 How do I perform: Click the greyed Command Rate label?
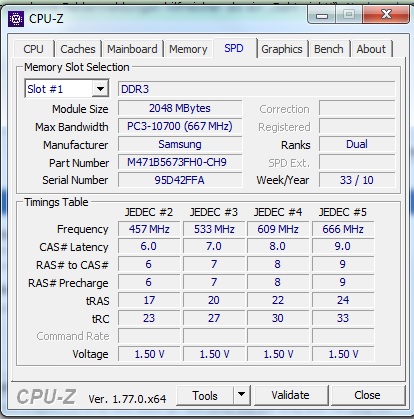[73, 336]
